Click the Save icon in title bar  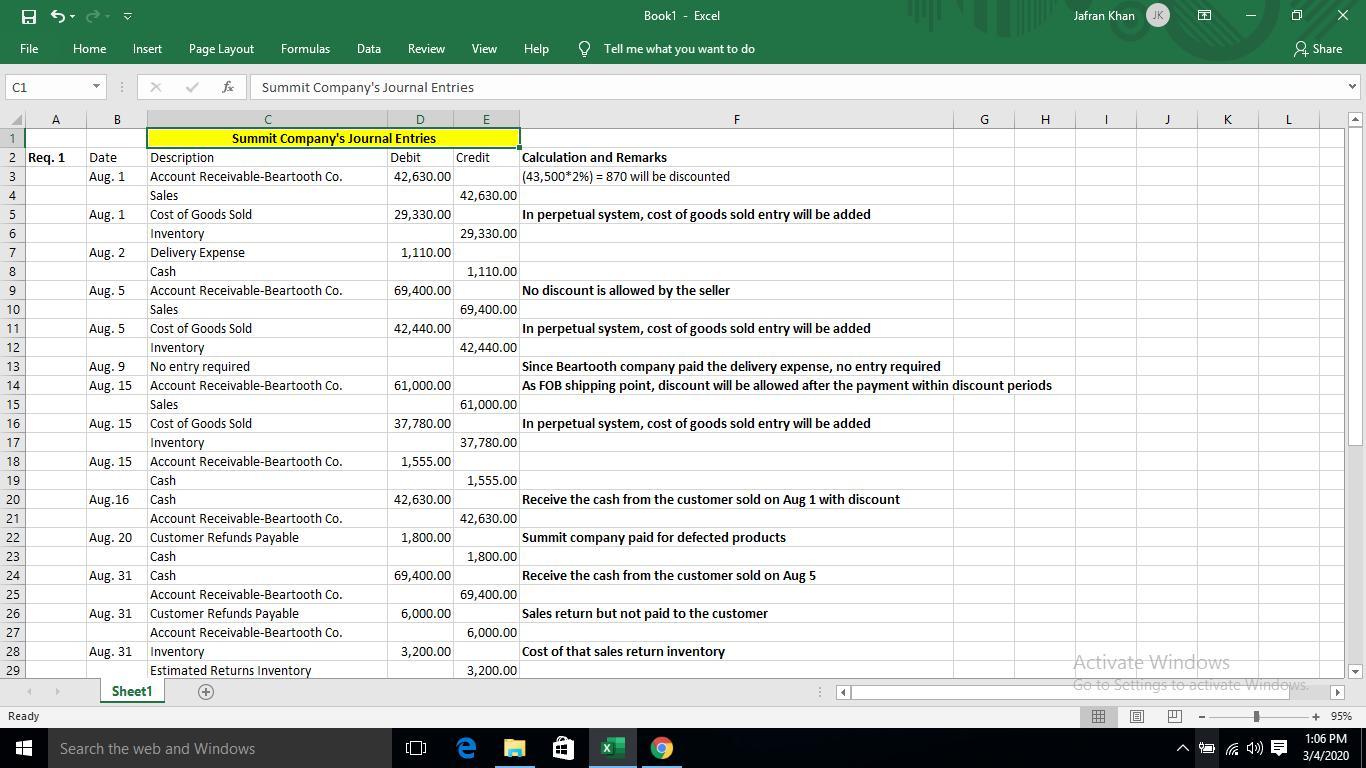[28, 16]
